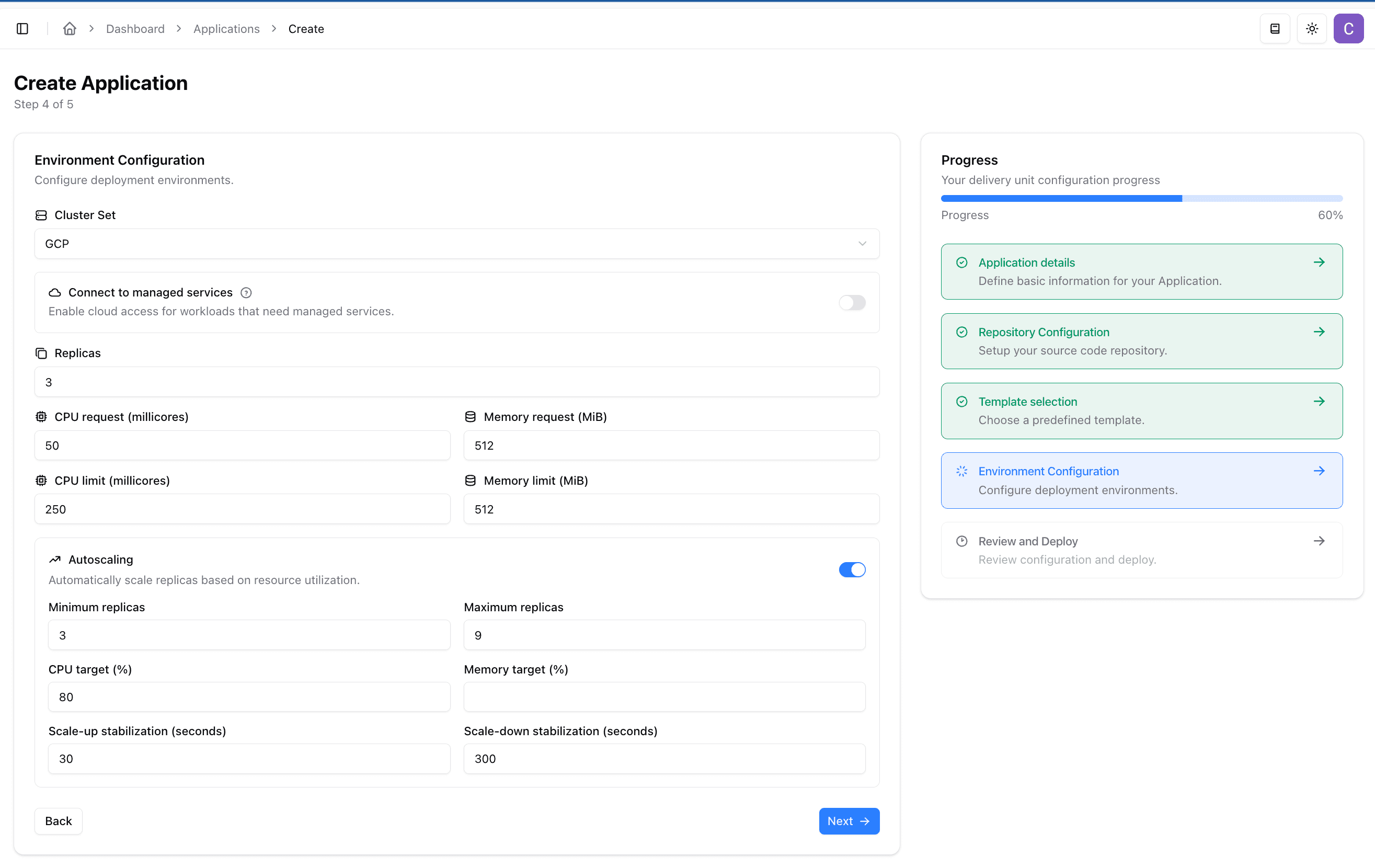Click the Memory limit database icon
Image resolution: width=1375 pixels, height=868 pixels.
[471, 481]
